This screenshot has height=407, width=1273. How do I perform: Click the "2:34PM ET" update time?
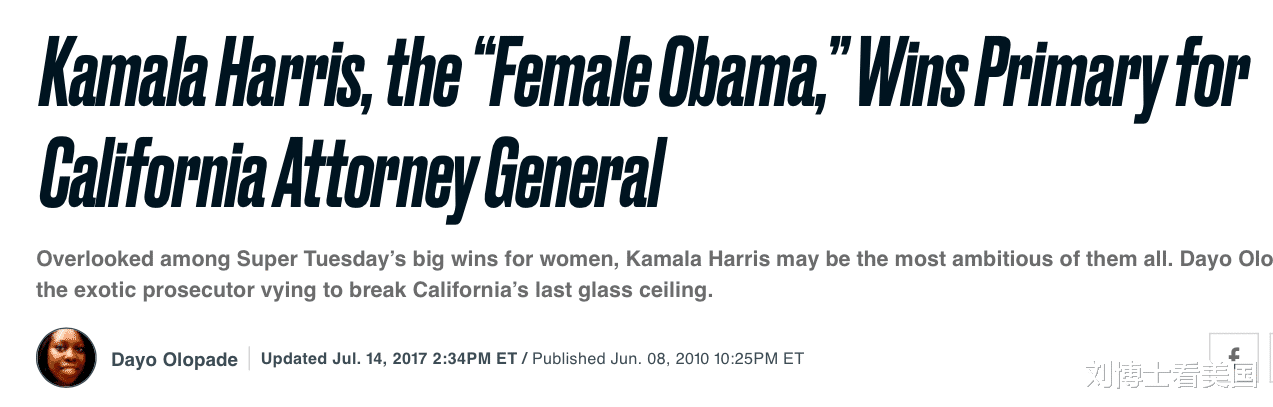pos(476,358)
